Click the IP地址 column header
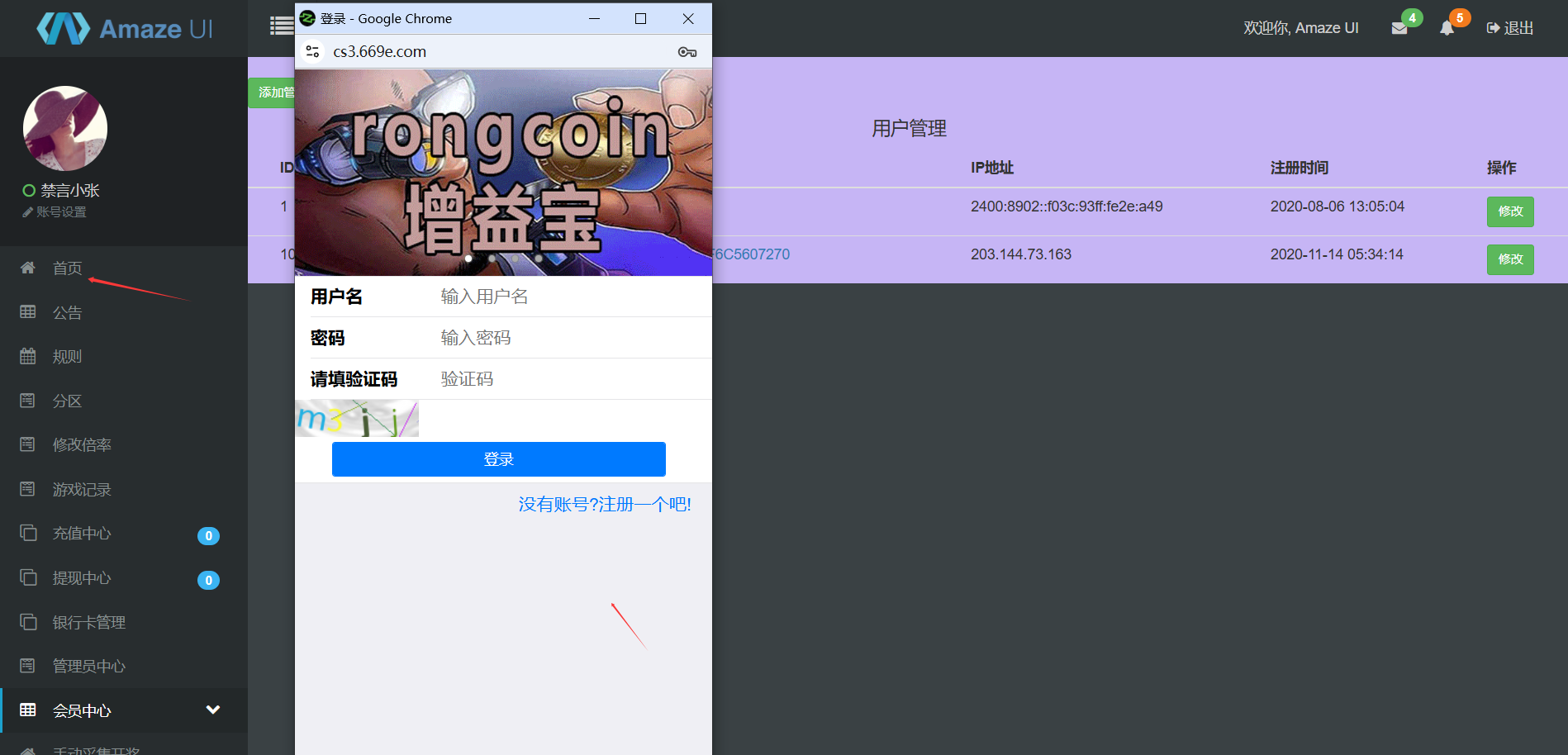The height and width of the screenshot is (755, 1568). pos(992,168)
